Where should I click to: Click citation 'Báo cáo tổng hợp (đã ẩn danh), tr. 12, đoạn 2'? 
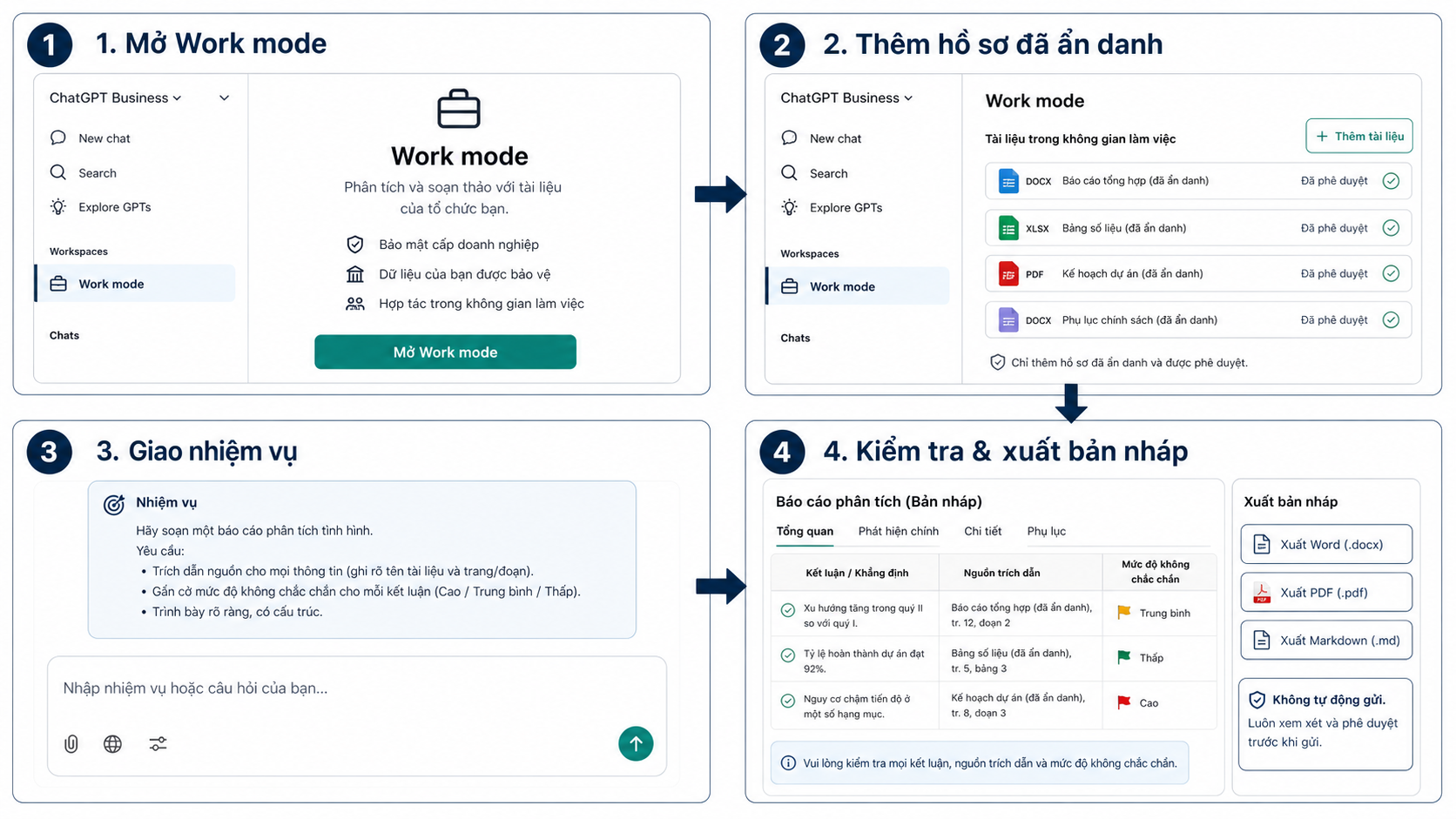[1021, 615]
